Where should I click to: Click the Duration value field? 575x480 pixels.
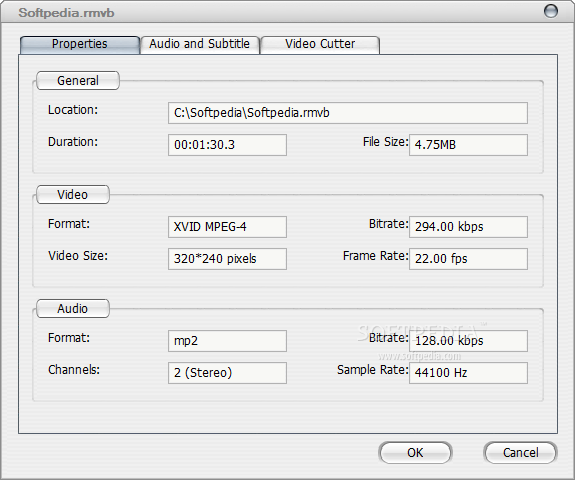coord(227,145)
